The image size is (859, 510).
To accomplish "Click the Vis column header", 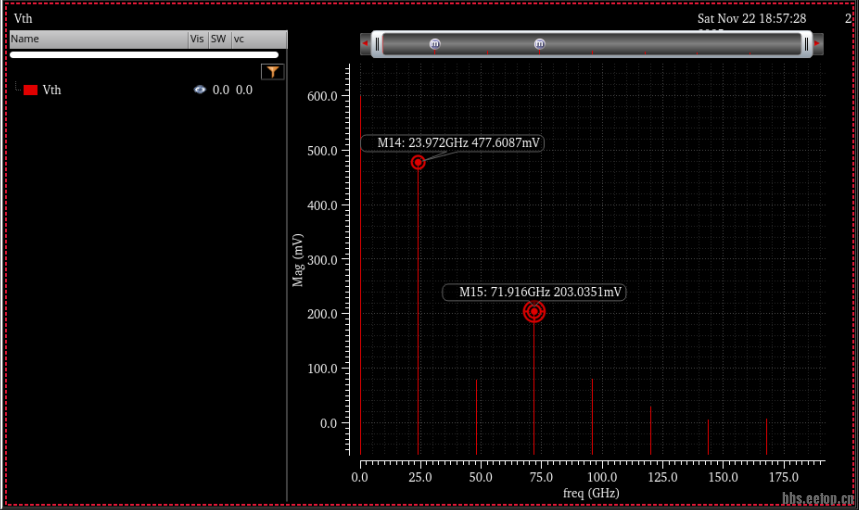I will [197, 39].
